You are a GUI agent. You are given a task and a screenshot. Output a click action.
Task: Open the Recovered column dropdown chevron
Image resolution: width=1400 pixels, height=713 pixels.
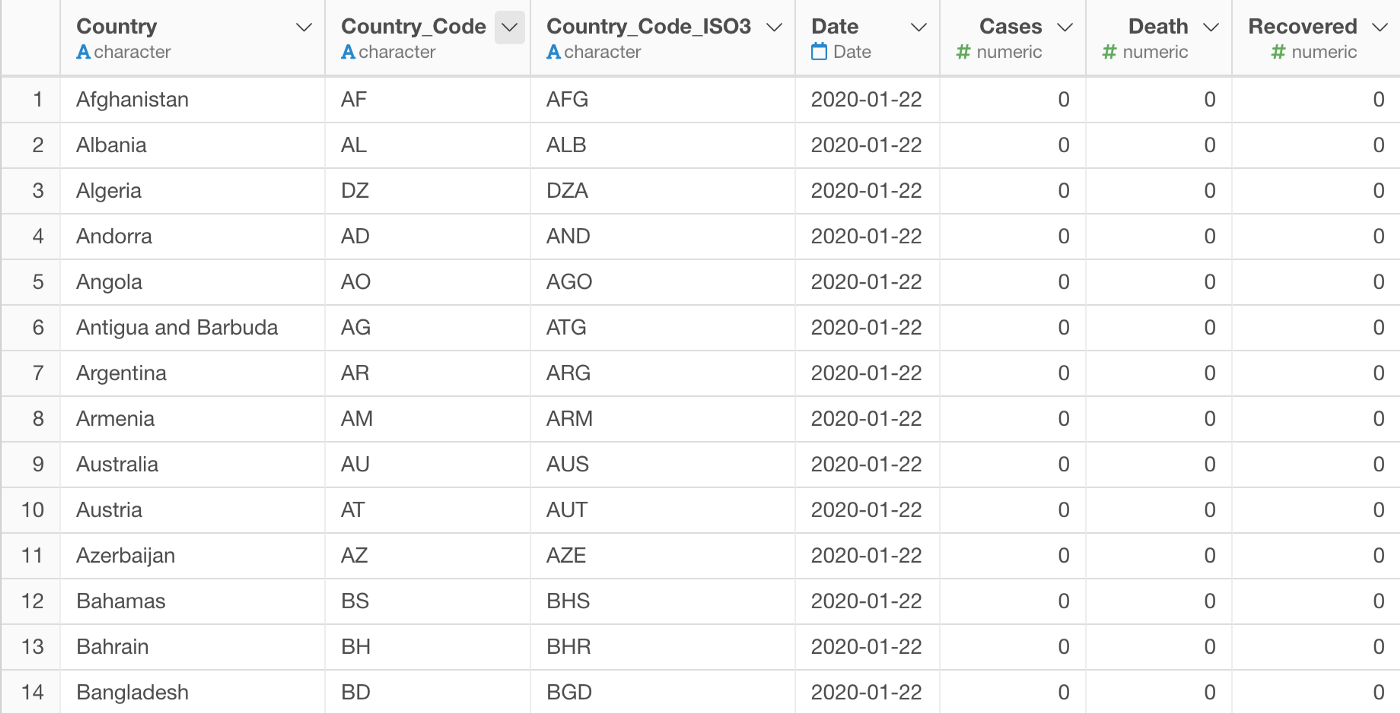[1379, 28]
